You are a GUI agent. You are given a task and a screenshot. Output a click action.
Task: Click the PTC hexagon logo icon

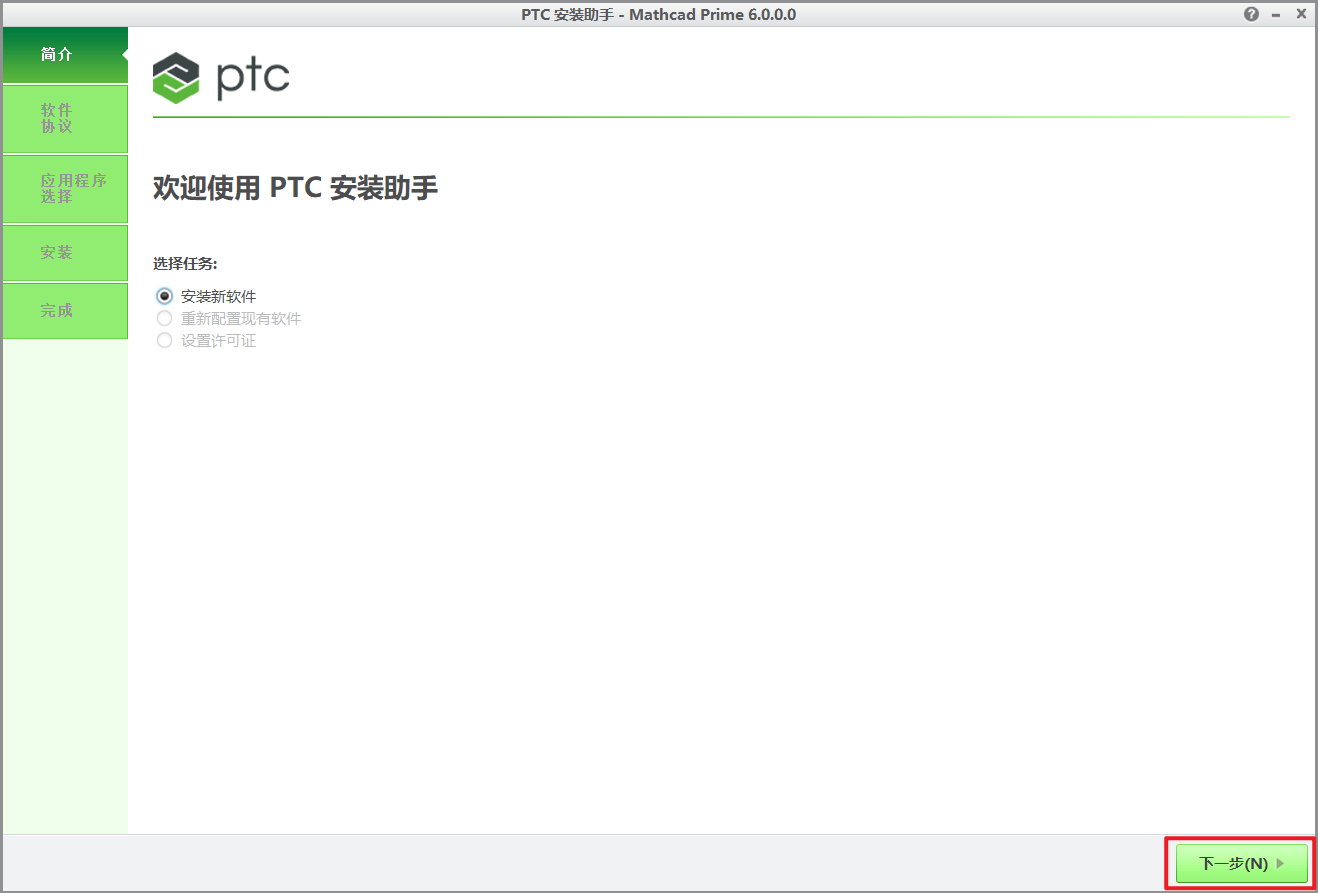point(176,78)
